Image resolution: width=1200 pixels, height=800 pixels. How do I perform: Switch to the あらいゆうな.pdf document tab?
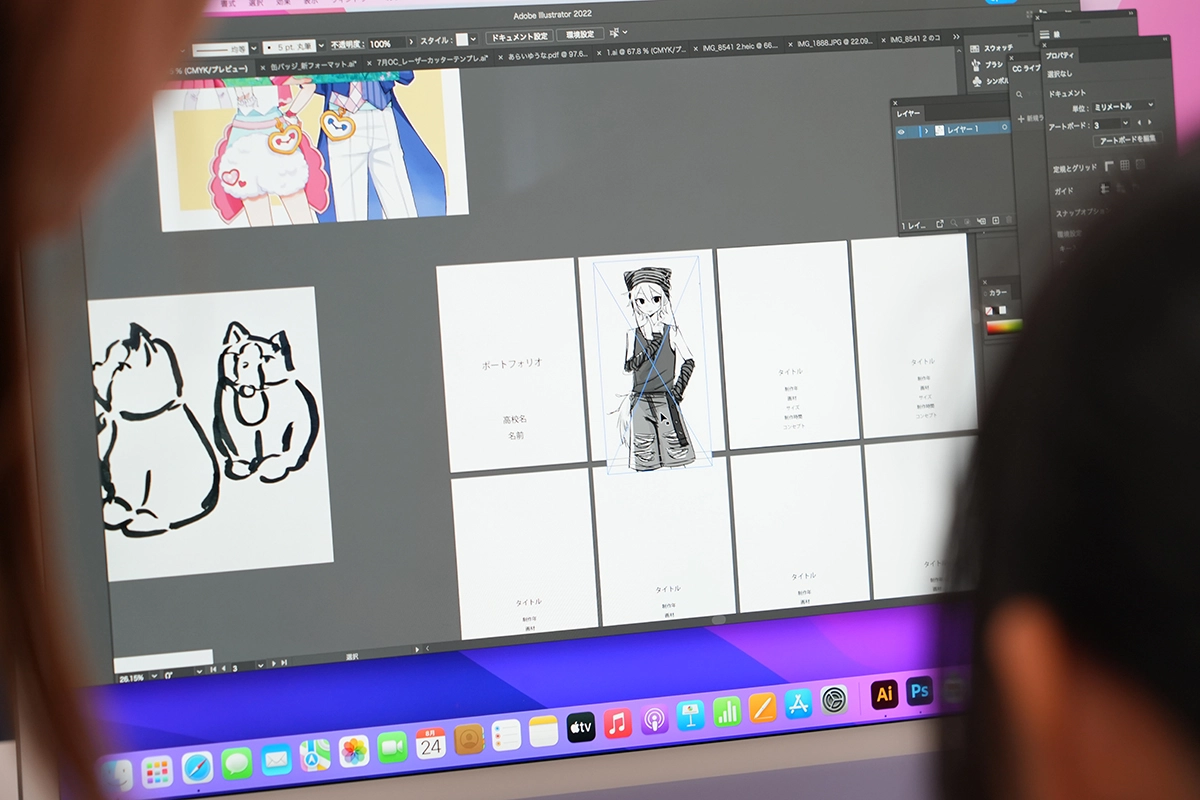pos(547,58)
